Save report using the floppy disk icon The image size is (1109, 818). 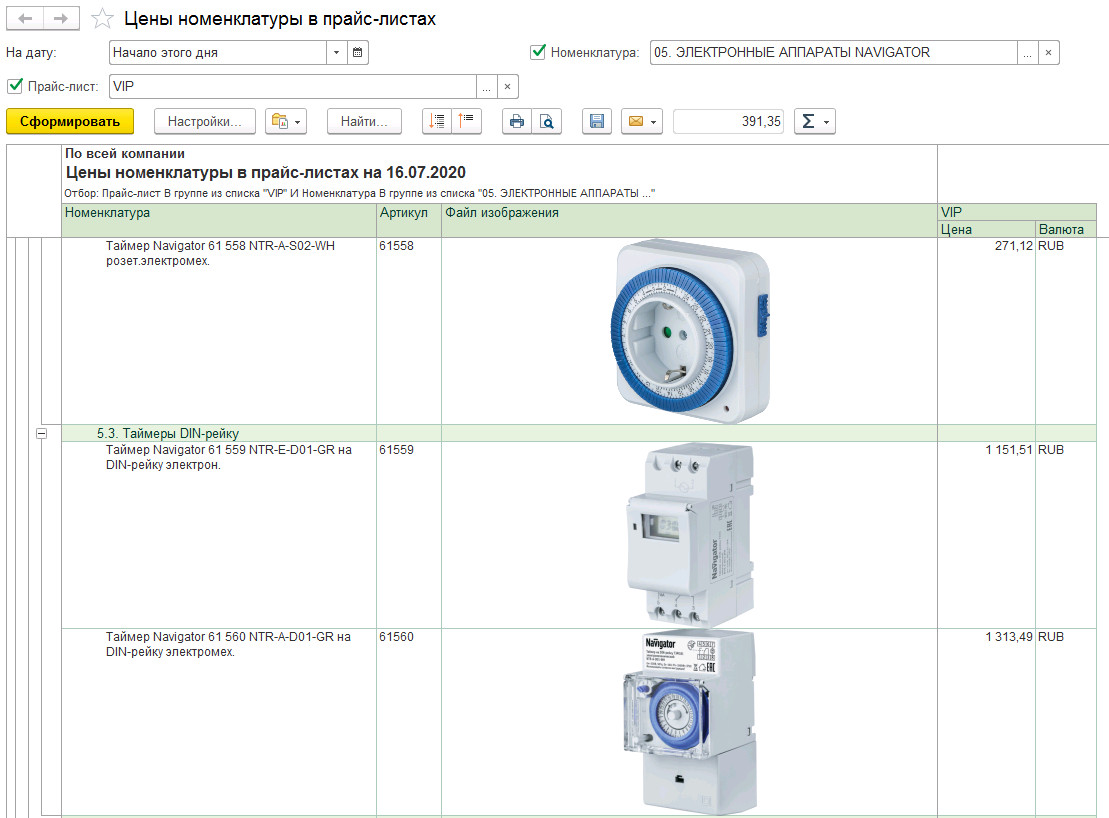pyautogui.click(x=597, y=121)
